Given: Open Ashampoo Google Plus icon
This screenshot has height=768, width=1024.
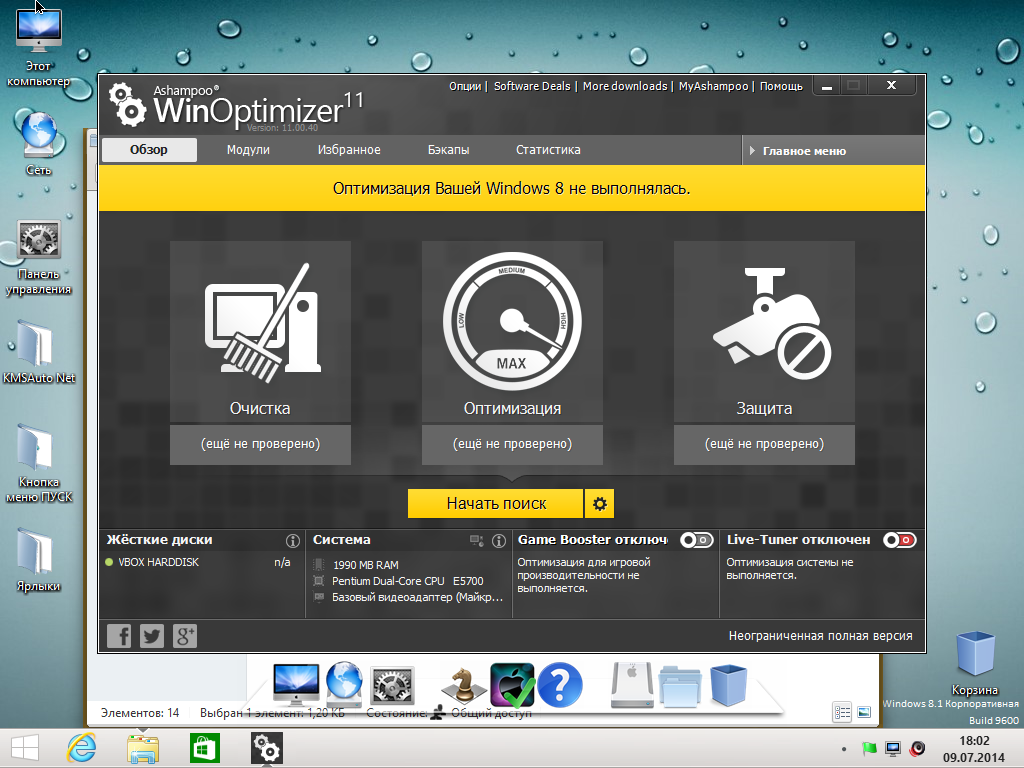Looking at the screenshot, I should coord(185,635).
